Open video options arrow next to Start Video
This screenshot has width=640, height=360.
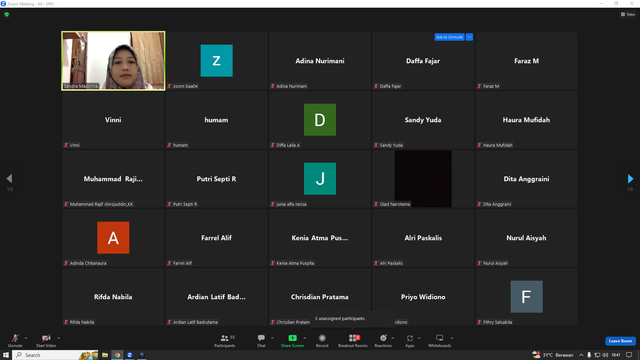[58, 338]
